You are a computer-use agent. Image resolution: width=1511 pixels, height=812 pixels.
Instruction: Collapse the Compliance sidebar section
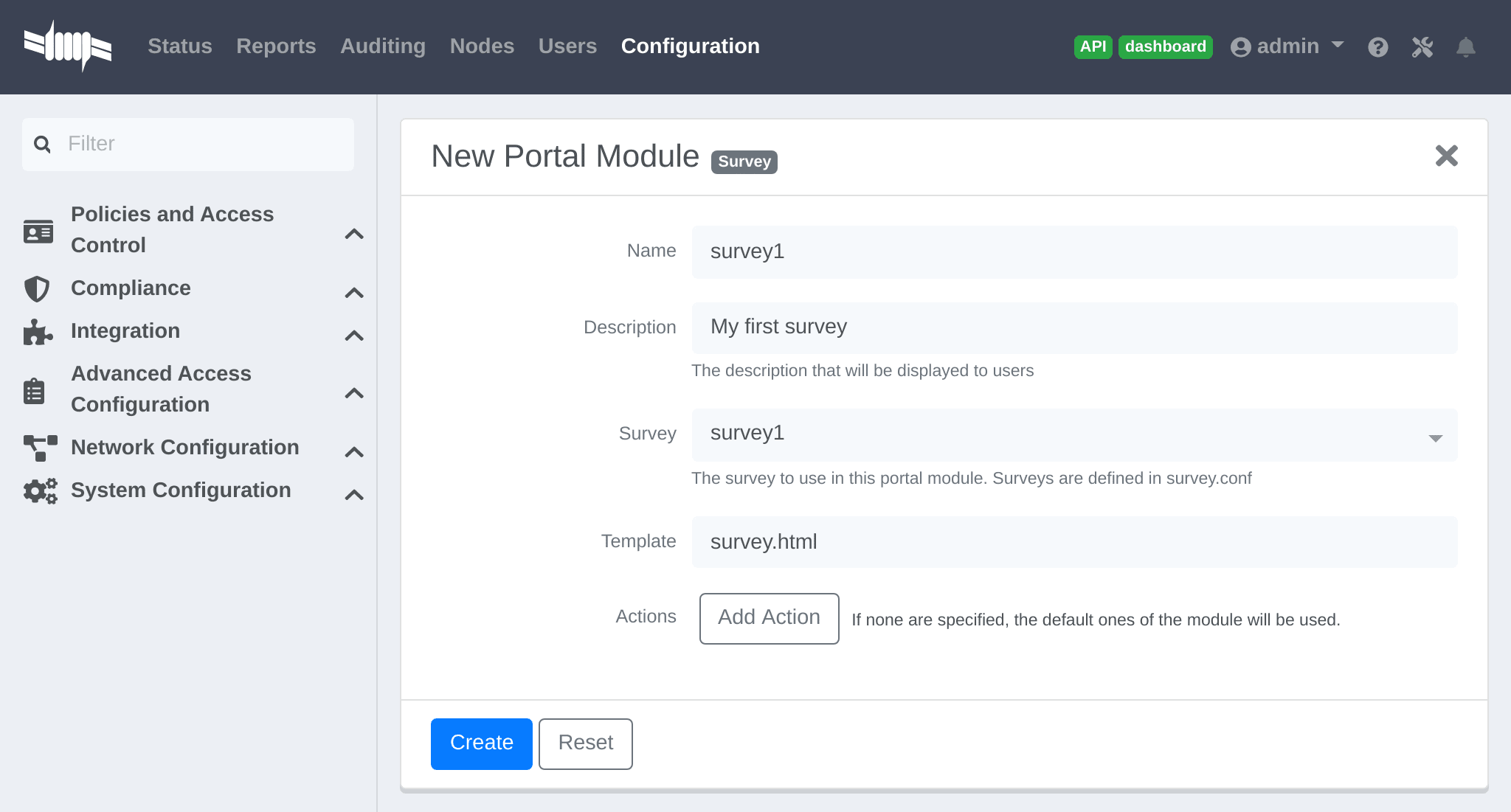[x=355, y=293]
